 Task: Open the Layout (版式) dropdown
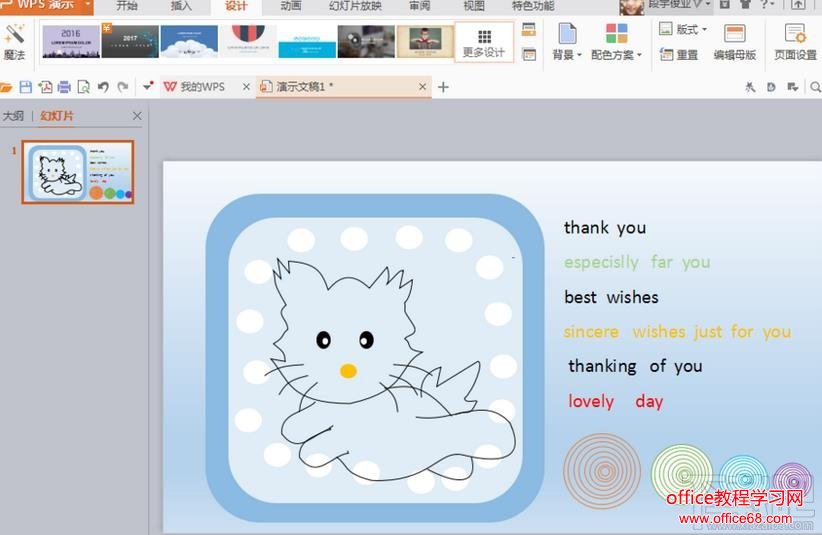682,30
